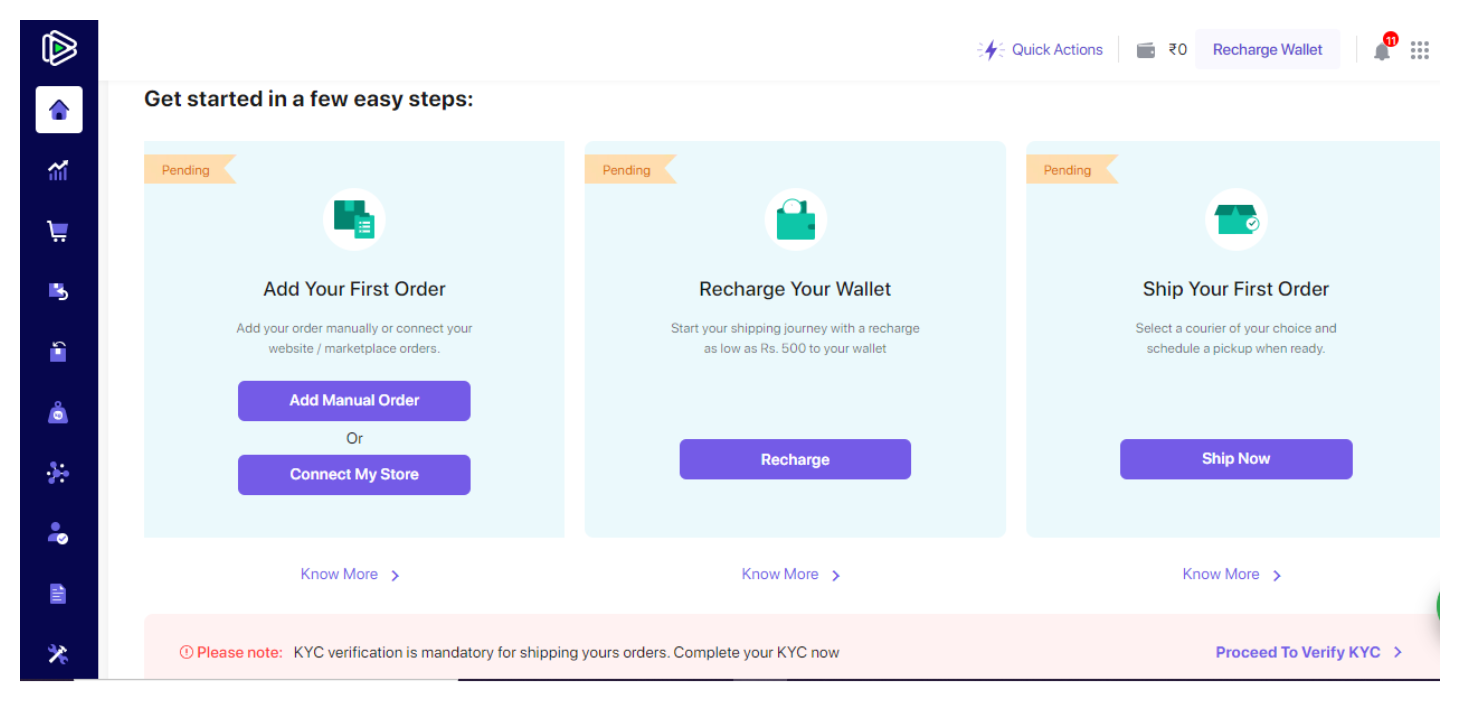Open Know More under Recharge Your Wallet
This screenshot has width=1460, height=702.
780,574
